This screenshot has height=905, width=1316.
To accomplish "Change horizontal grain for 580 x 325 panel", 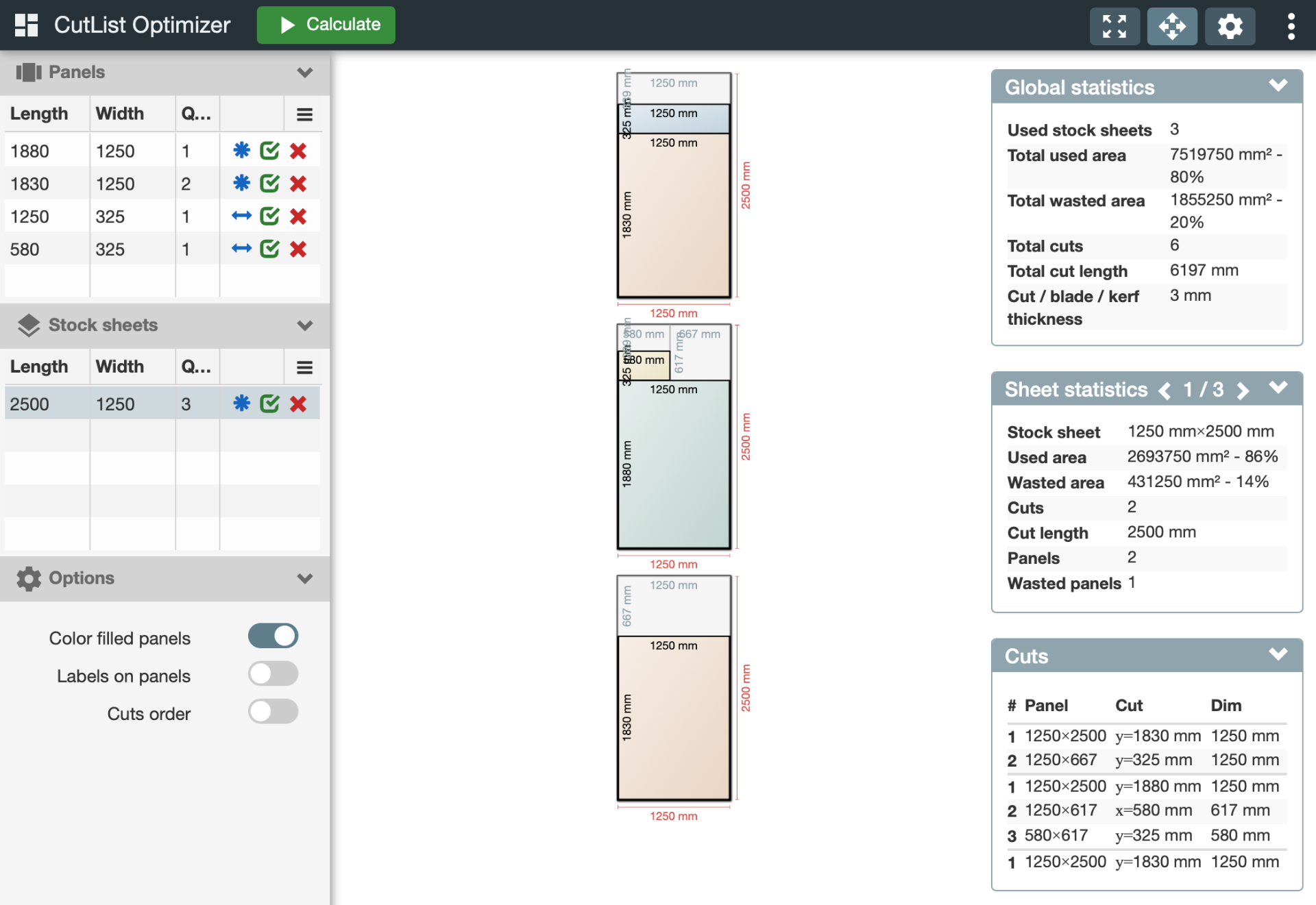I will click(241, 249).
